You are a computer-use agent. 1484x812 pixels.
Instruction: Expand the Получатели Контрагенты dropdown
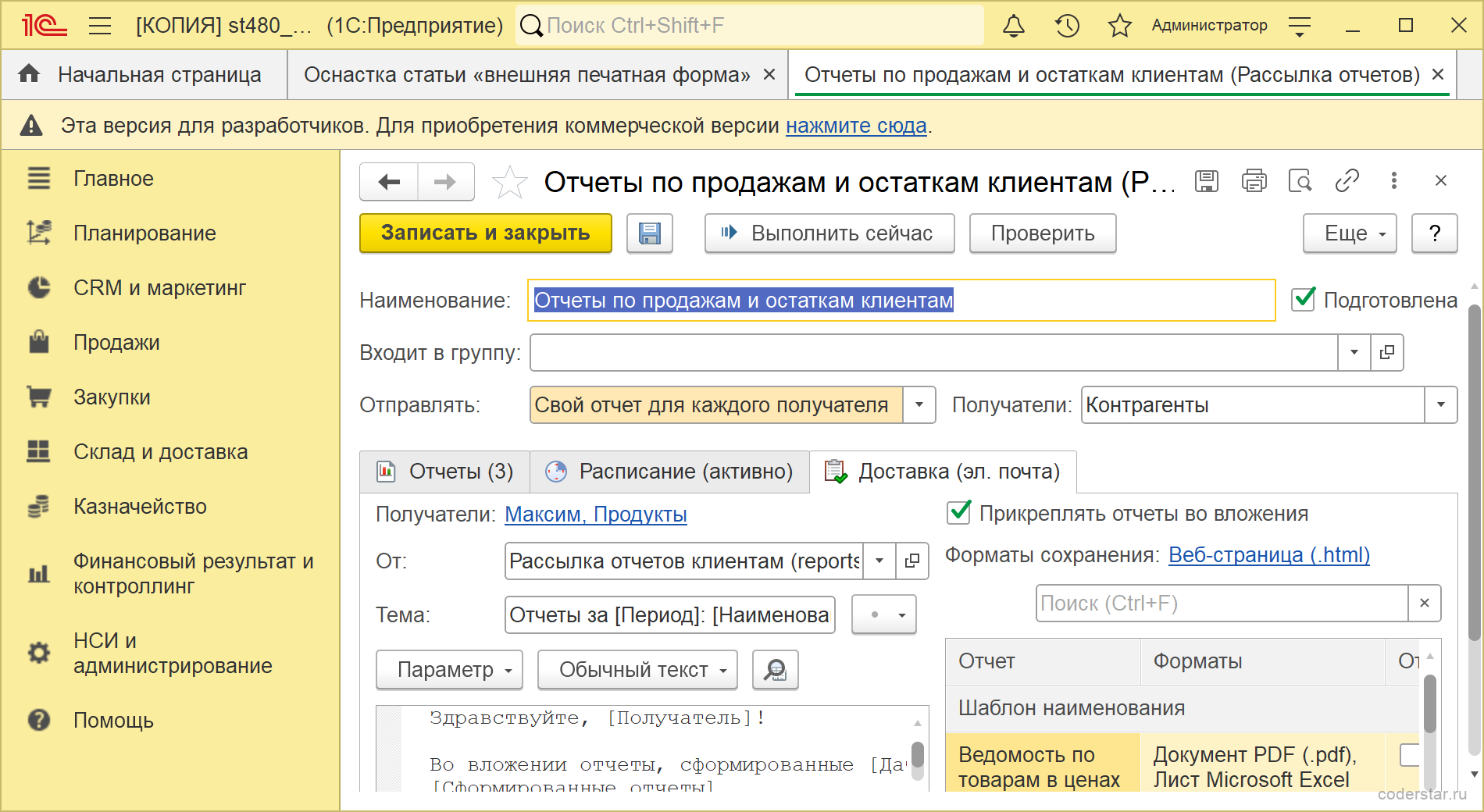point(1441,405)
